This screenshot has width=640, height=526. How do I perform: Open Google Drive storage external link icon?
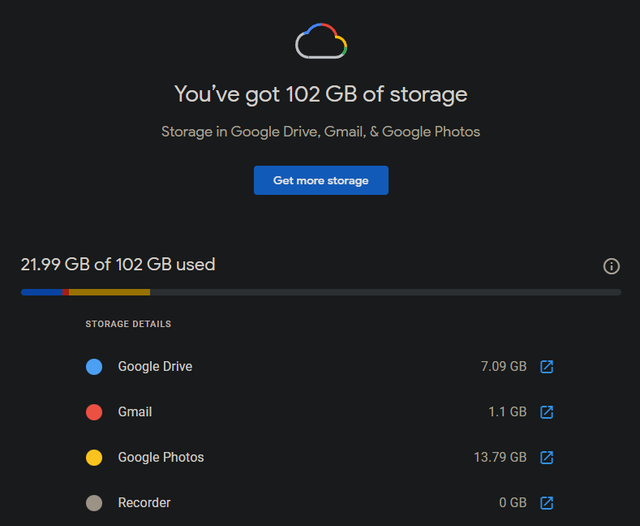547,366
